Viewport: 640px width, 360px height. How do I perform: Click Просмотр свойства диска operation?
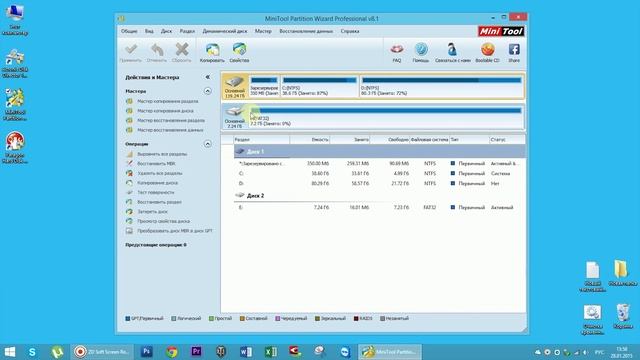pyautogui.click(x=163, y=221)
